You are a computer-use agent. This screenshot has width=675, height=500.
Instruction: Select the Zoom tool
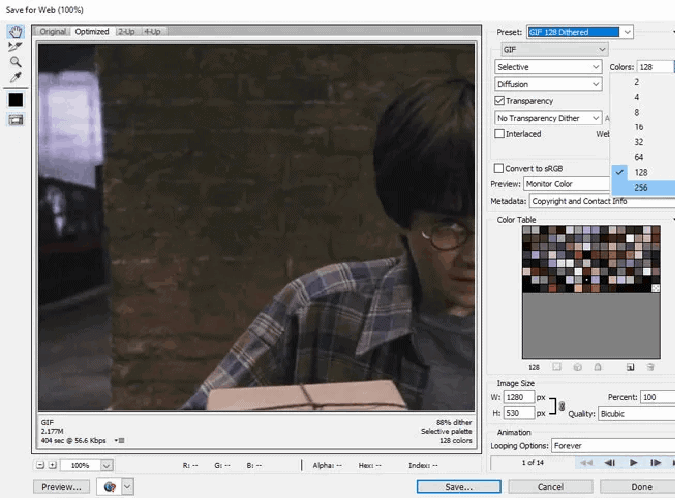click(15, 62)
